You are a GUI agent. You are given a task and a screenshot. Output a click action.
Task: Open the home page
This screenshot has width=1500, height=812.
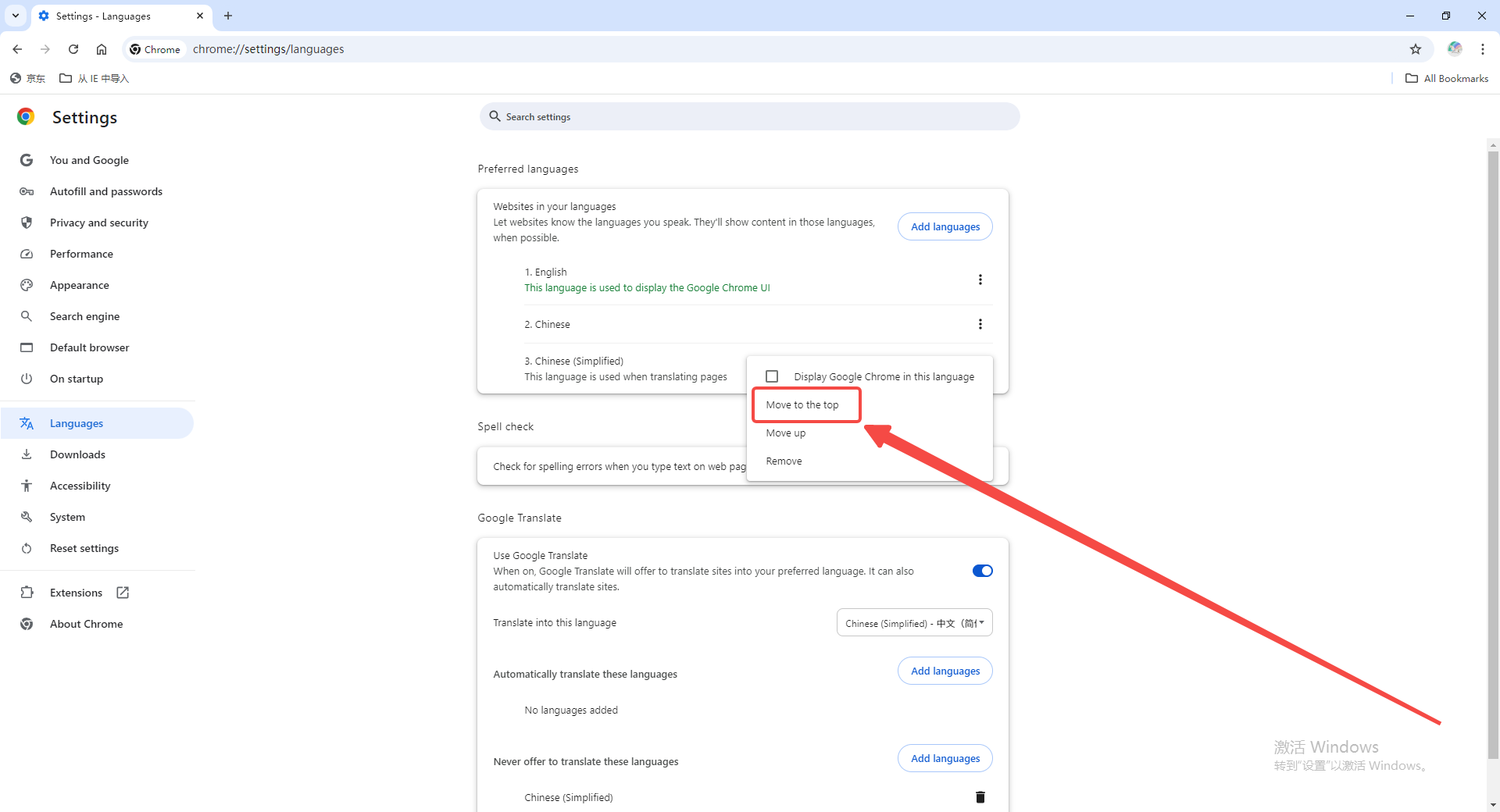click(102, 49)
